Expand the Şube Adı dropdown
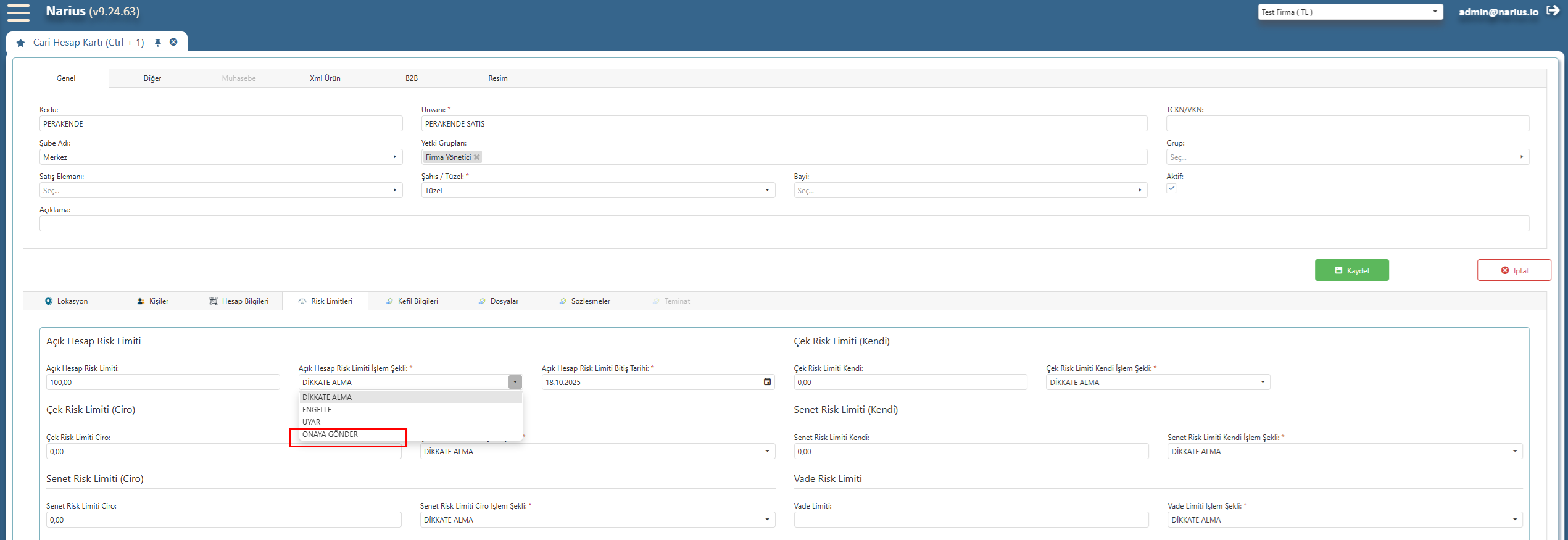Image resolution: width=1568 pixels, height=540 pixels. [x=394, y=157]
